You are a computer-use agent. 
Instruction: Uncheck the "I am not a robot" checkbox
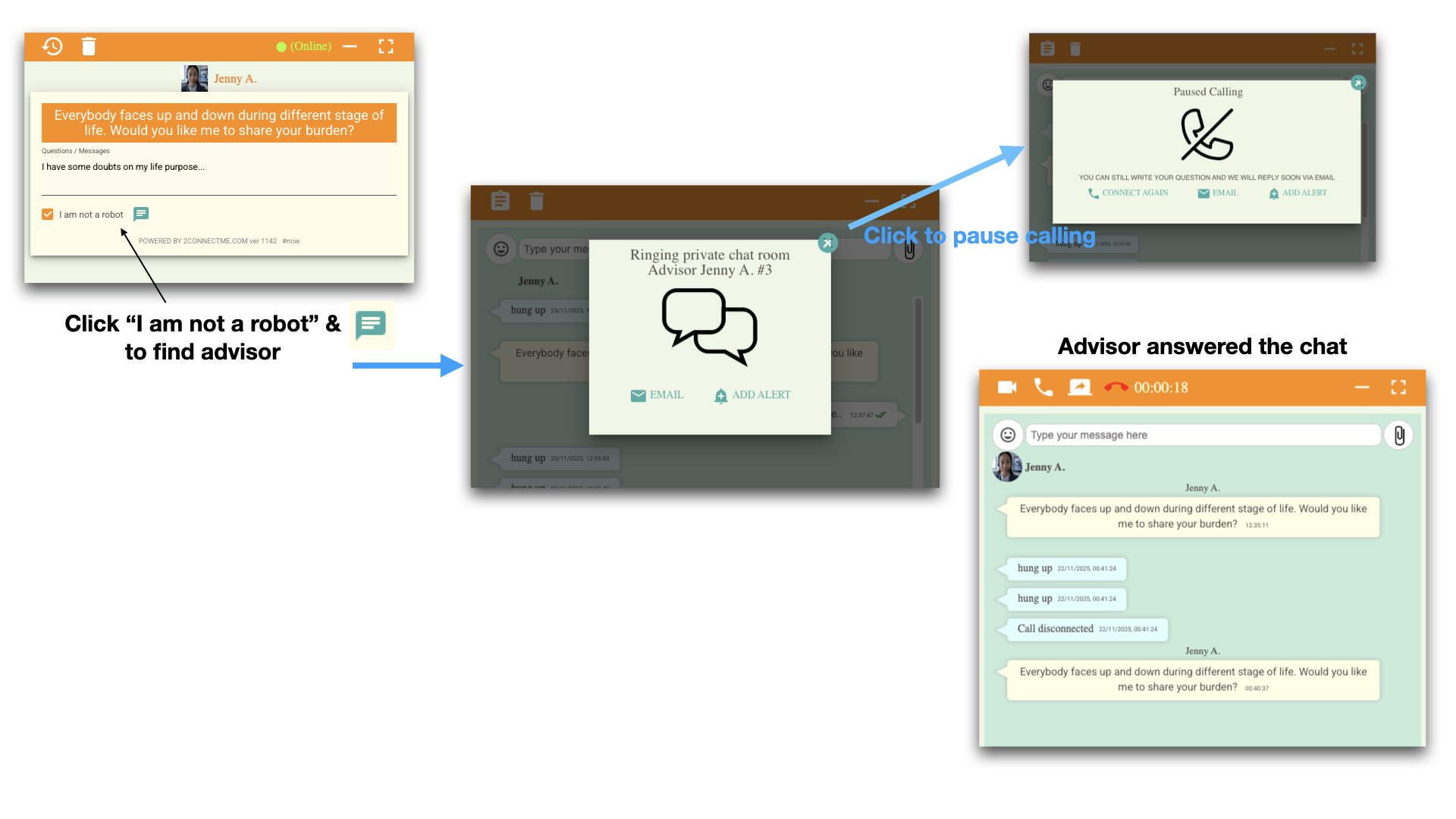48,215
